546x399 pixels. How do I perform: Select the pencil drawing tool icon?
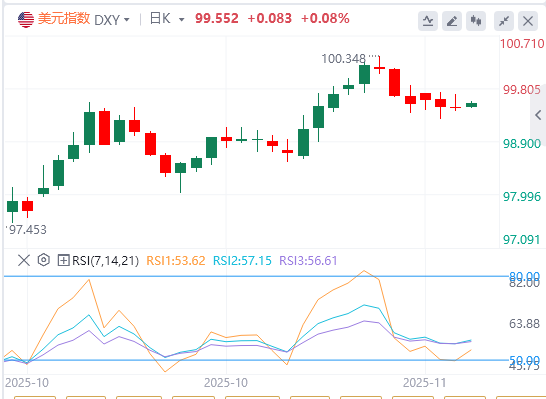click(452, 21)
